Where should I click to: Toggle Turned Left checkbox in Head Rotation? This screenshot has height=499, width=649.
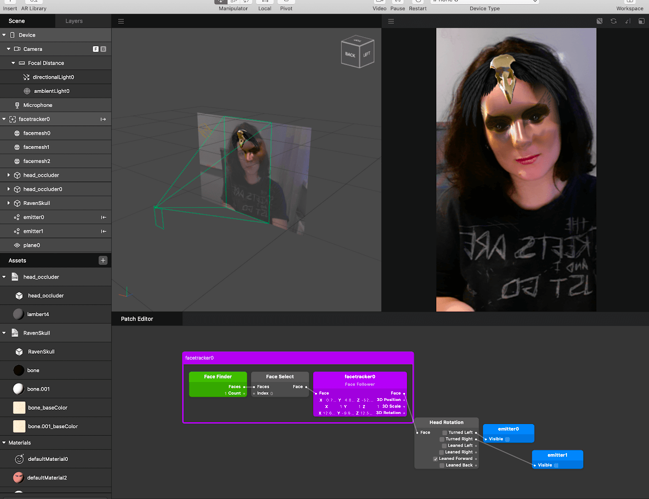(x=445, y=432)
